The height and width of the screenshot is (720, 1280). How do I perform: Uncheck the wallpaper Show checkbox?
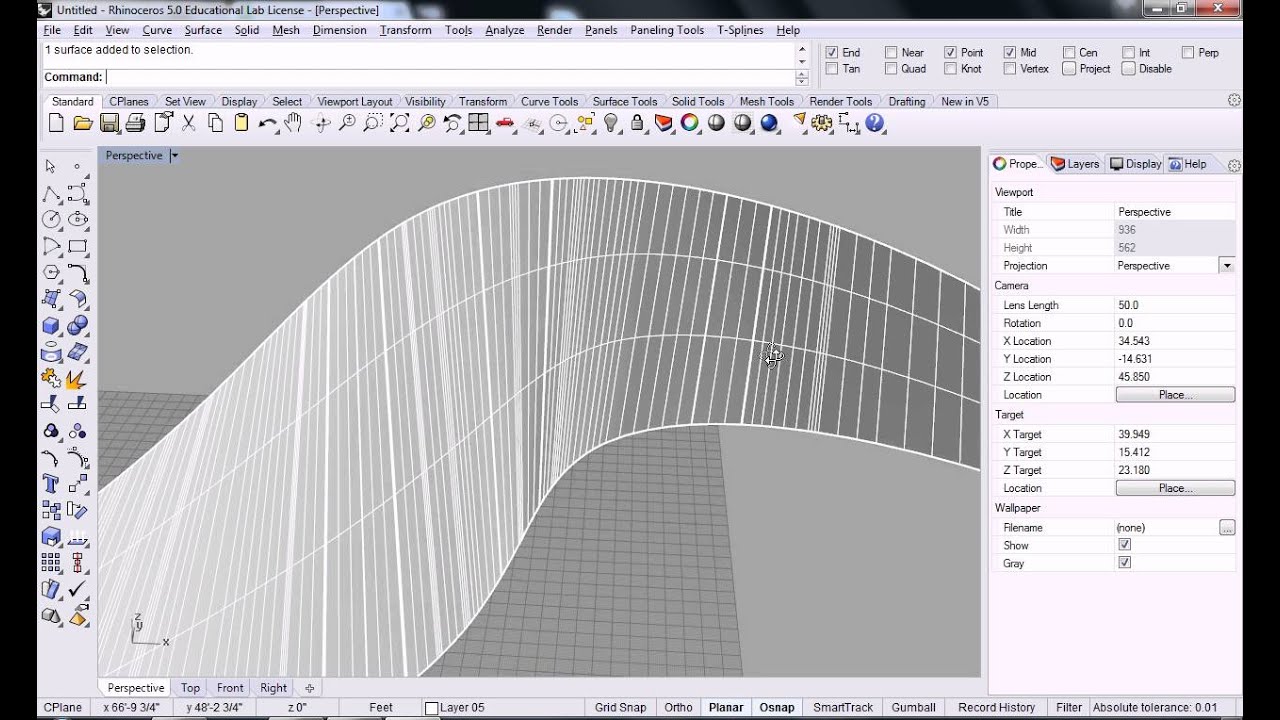1124,545
